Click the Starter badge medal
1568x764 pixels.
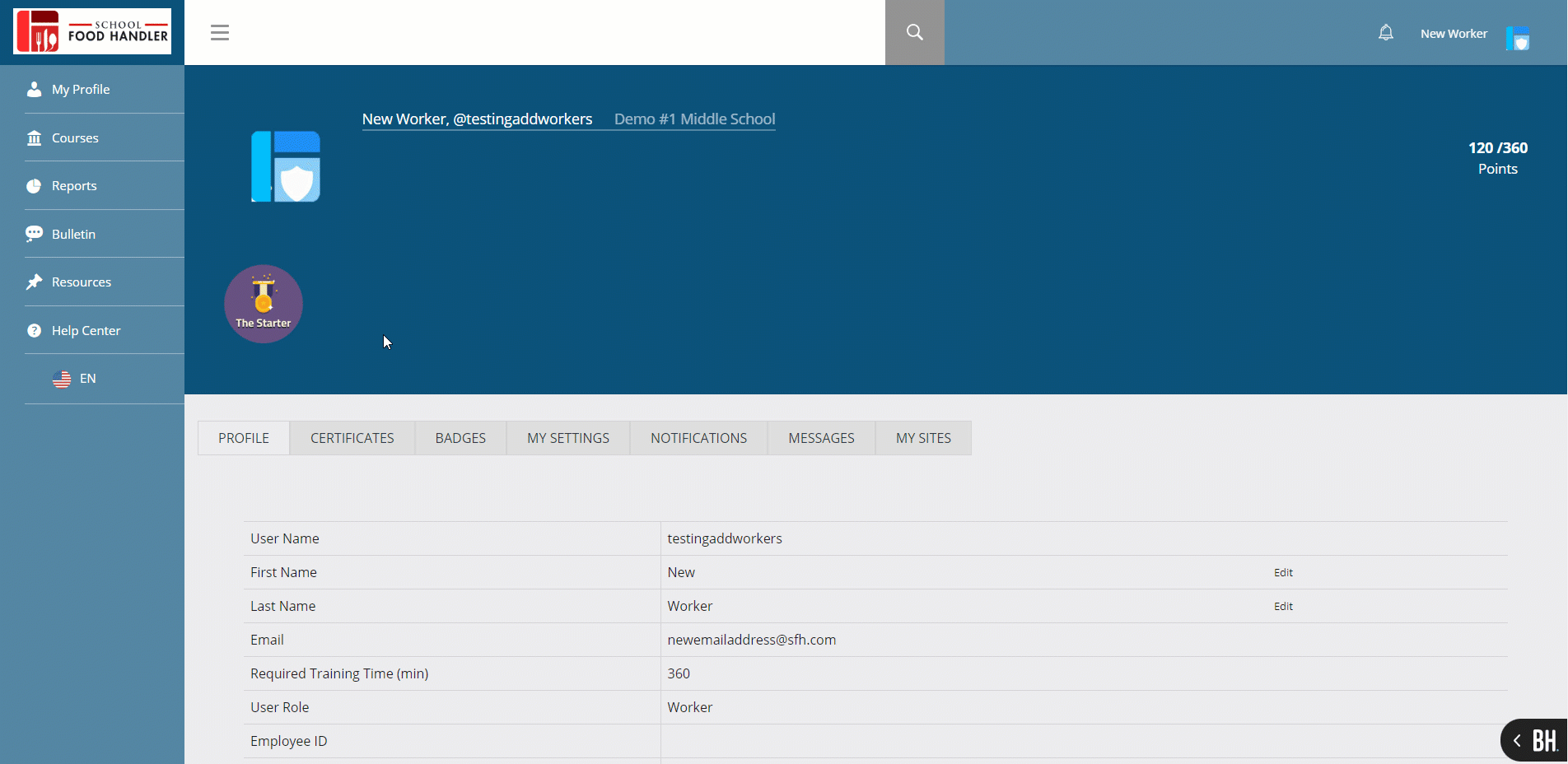(264, 304)
